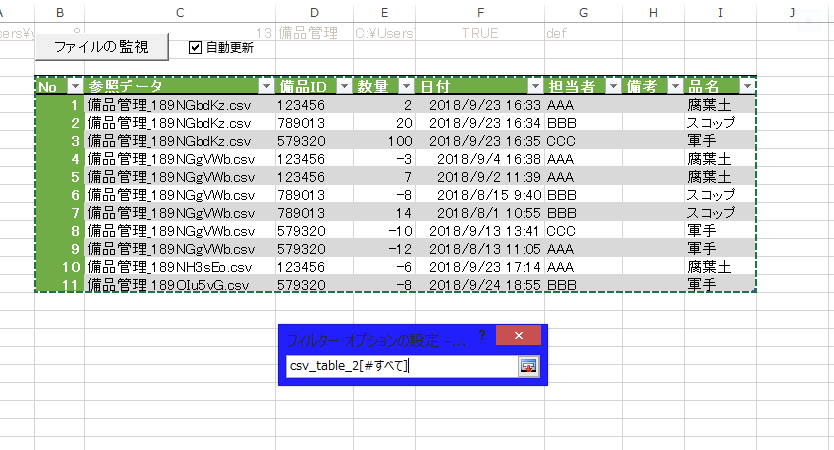Open the 参照データ column filter dropdown

[265, 86]
